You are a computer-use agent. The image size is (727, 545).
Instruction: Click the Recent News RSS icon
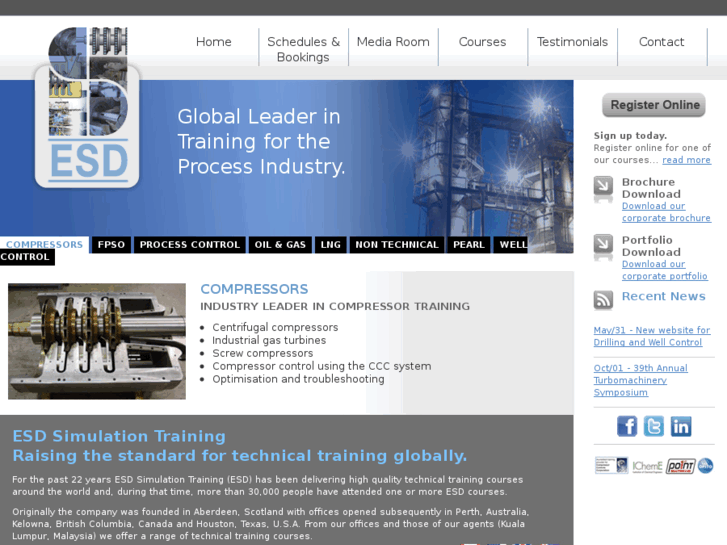tap(603, 300)
